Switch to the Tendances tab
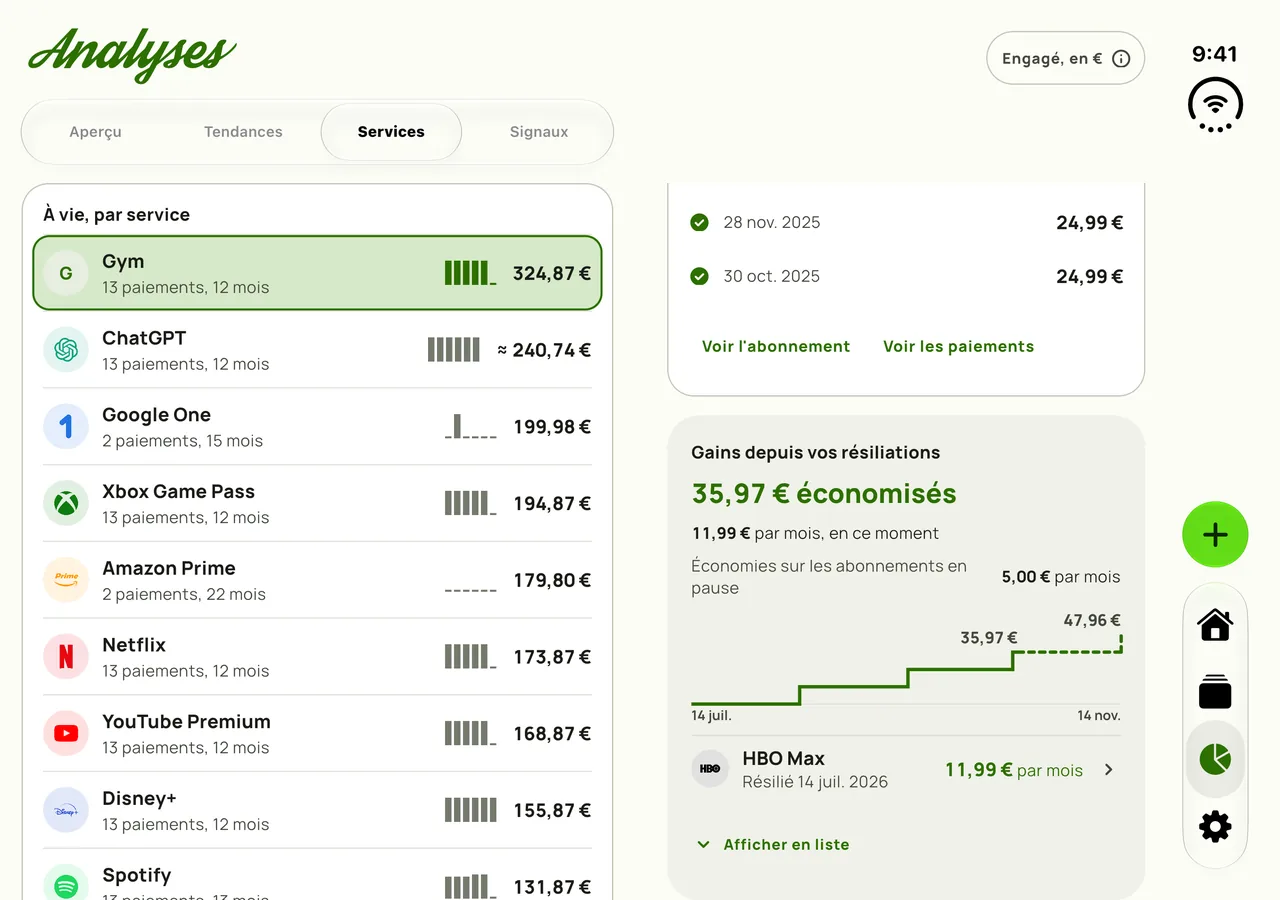The image size is (1280, 900). (243, 132)
